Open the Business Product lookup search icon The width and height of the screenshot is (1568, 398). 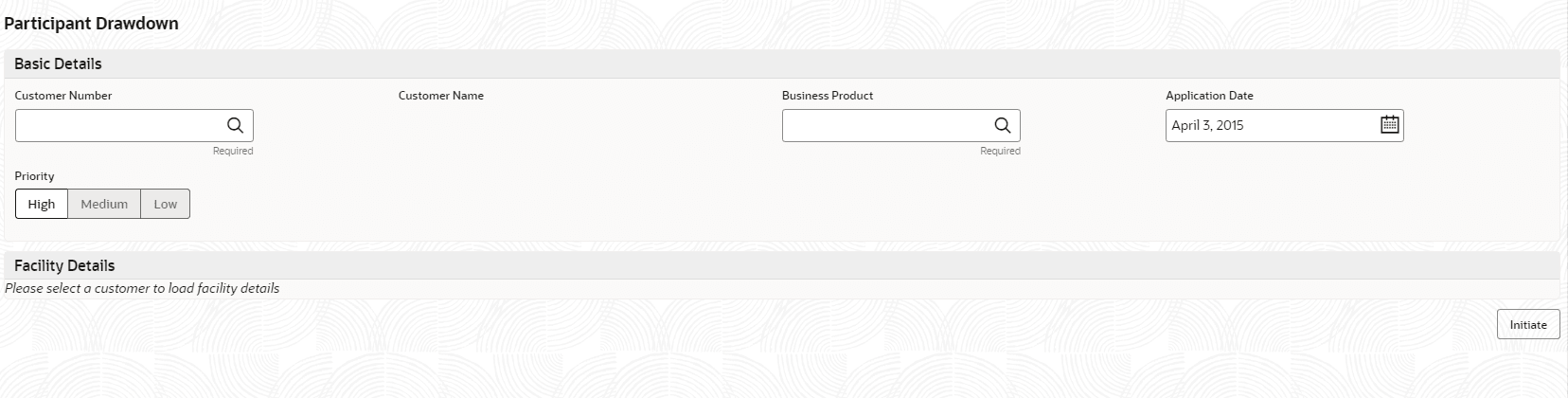[1002, 125]
